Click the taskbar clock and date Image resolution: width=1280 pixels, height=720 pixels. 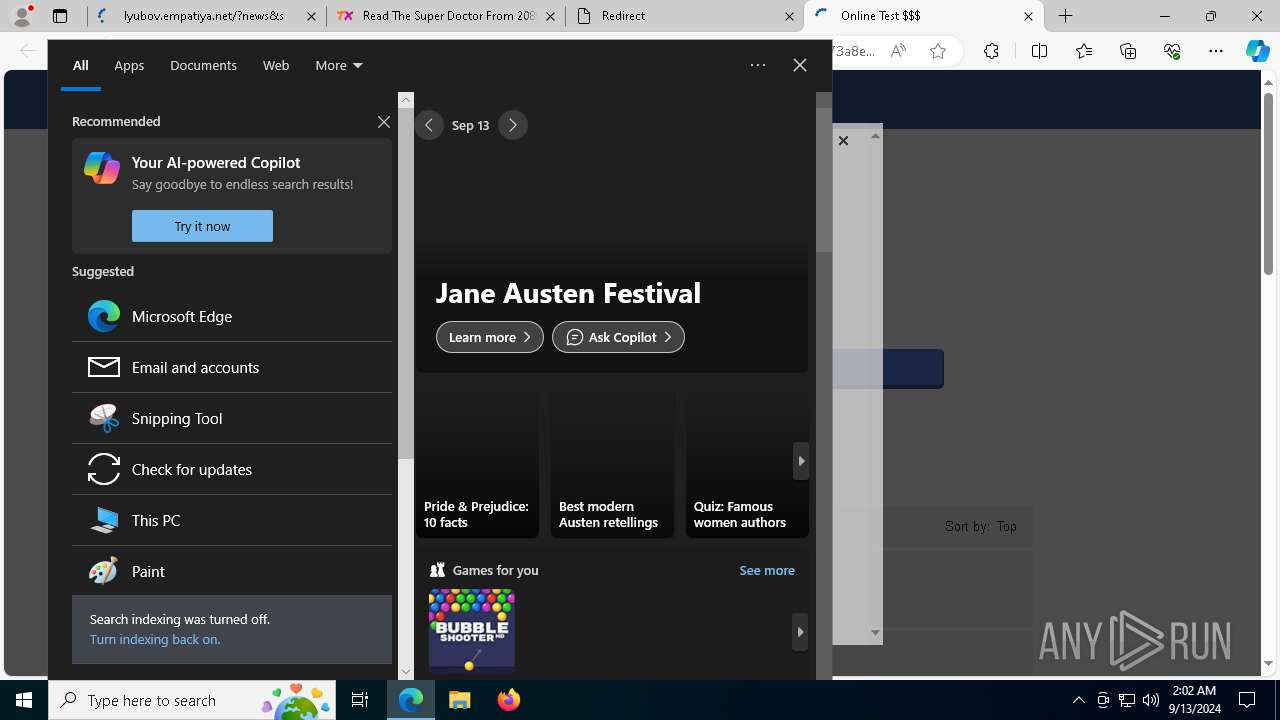coord(1194,700)
